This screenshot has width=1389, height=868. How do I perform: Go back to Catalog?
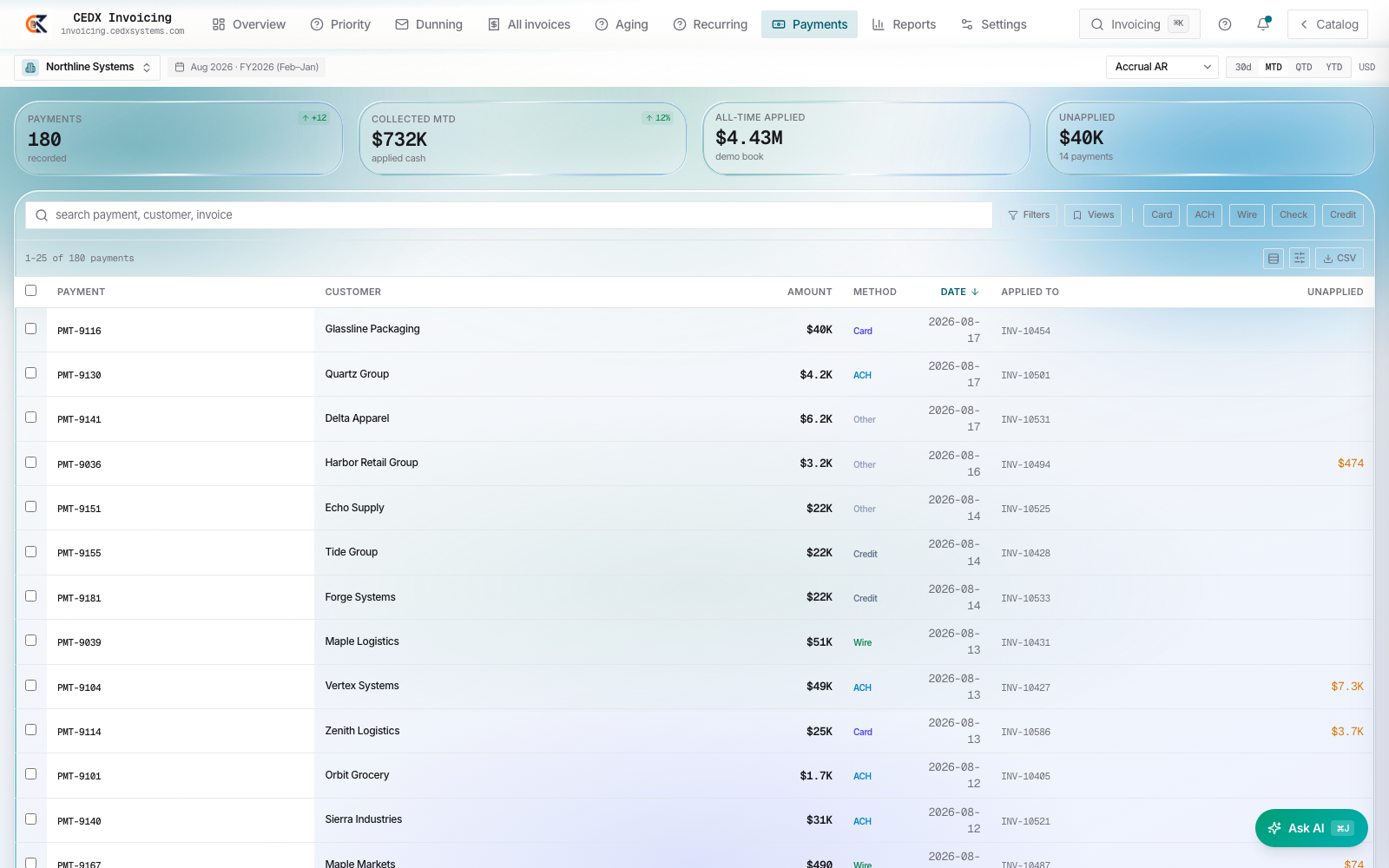pyautogui.click(x=1327, y=24)
